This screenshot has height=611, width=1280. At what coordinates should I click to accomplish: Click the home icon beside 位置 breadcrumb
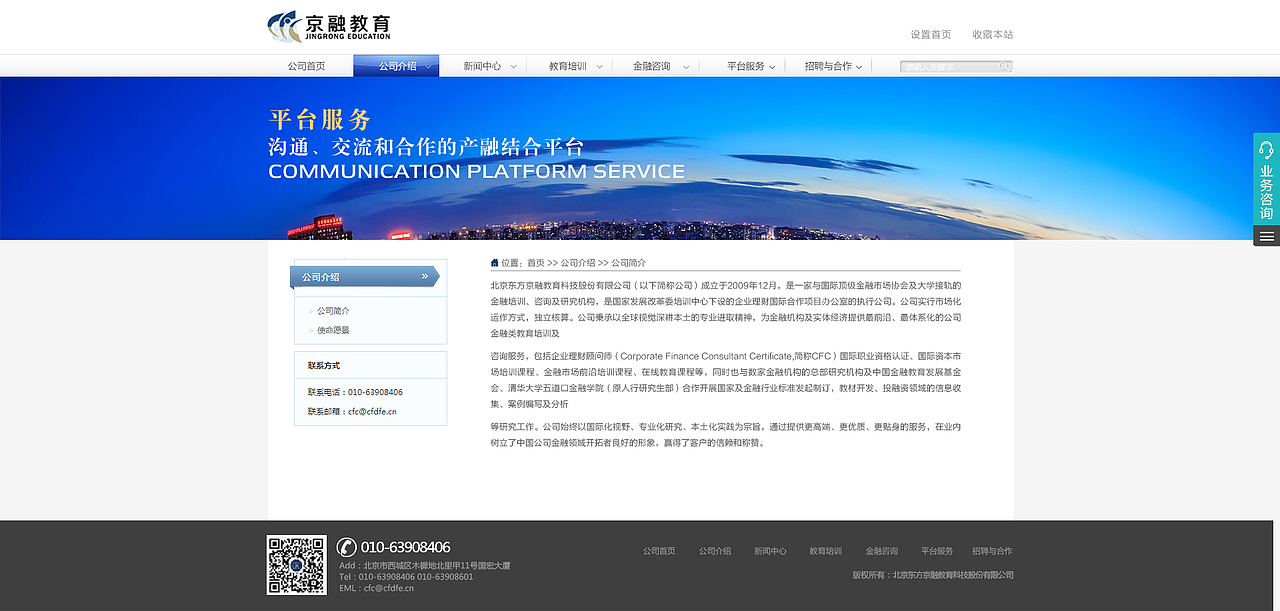[x=494, y=263]
